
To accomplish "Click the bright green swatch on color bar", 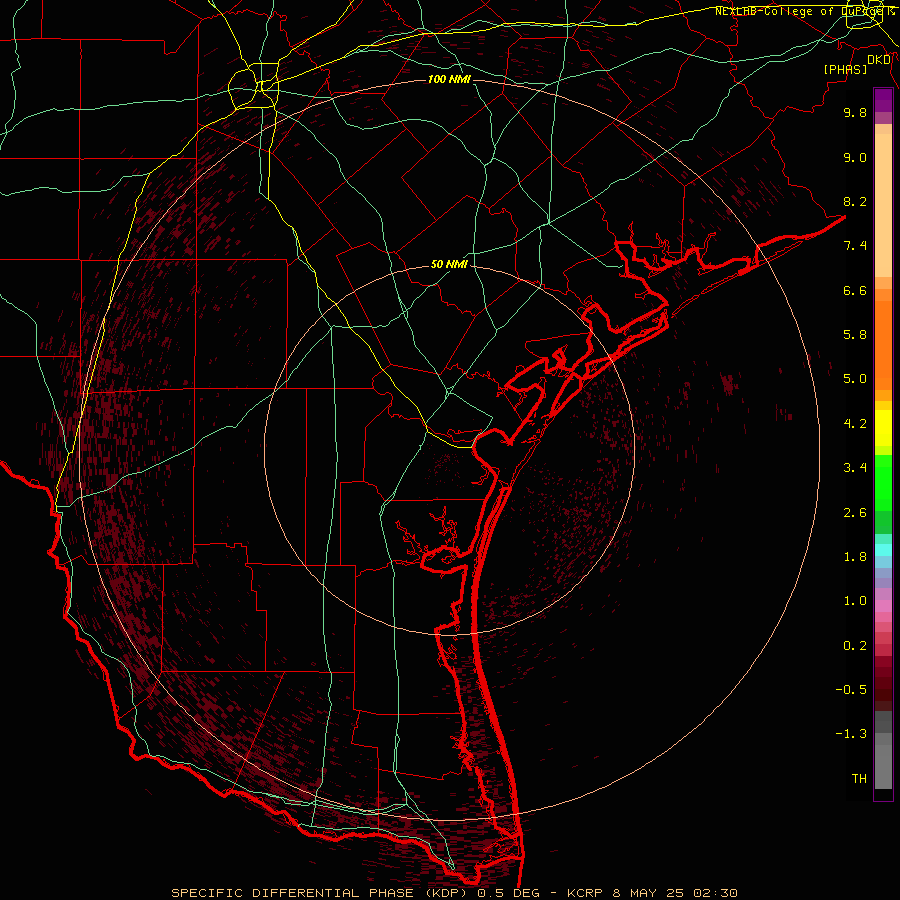I will (x=883, y=484).
